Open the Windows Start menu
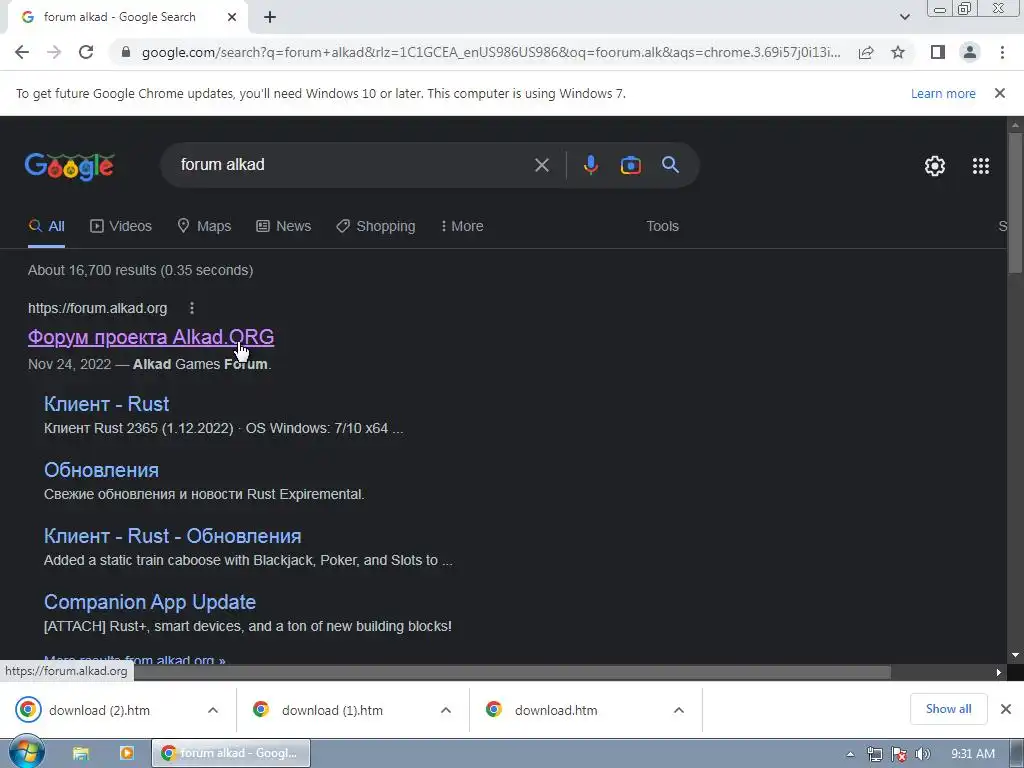 coord(26,753)
